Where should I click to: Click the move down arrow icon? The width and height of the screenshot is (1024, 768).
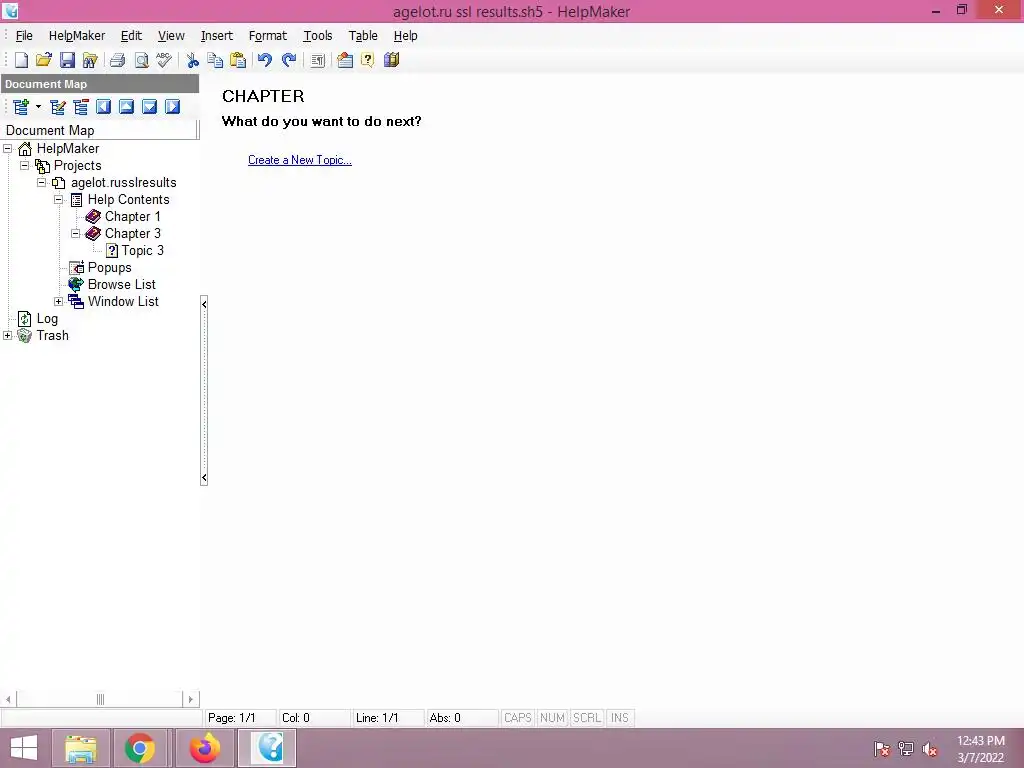point(149,106)
